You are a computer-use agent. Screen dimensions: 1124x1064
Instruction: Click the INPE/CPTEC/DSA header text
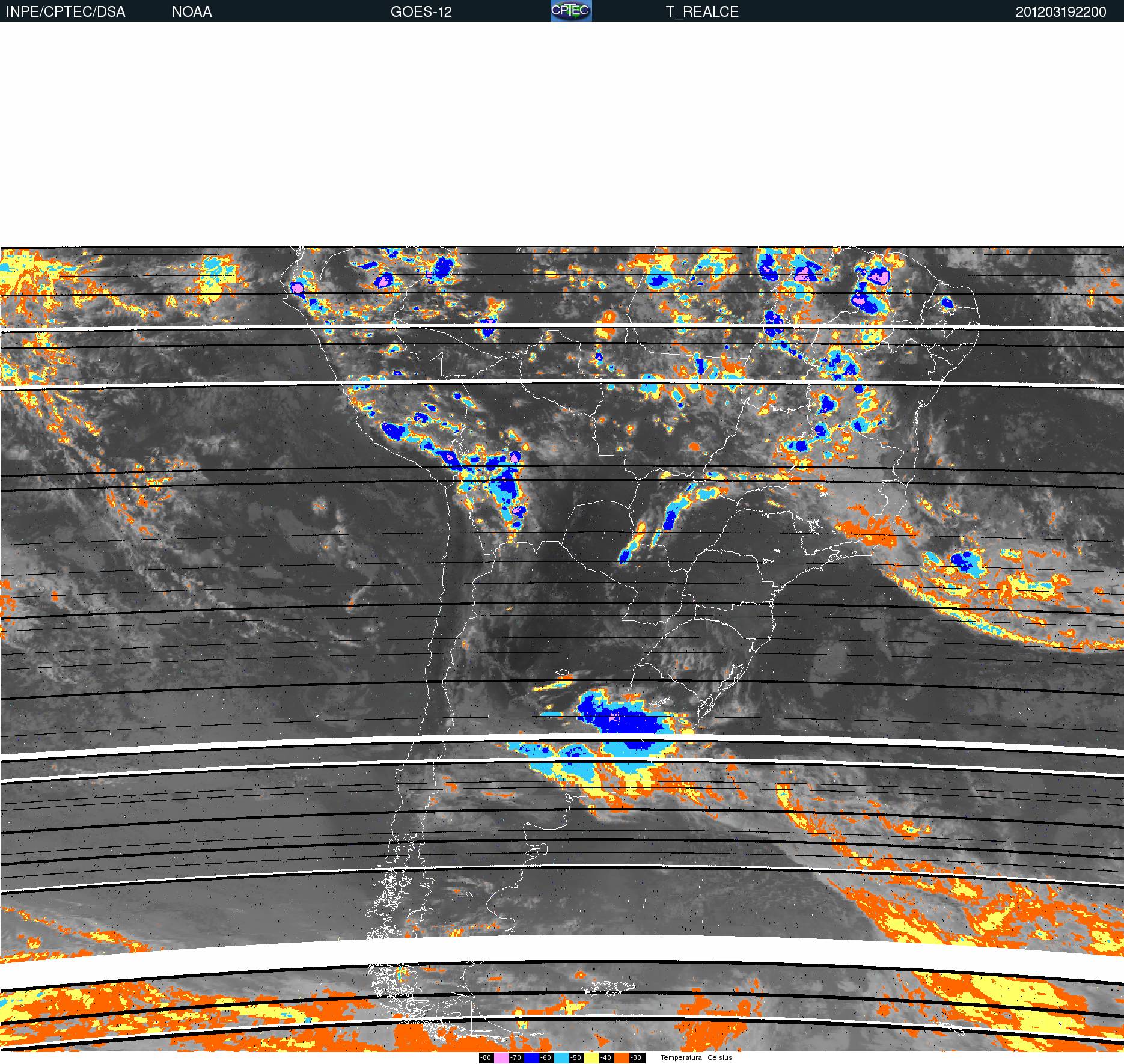[66, 12]
